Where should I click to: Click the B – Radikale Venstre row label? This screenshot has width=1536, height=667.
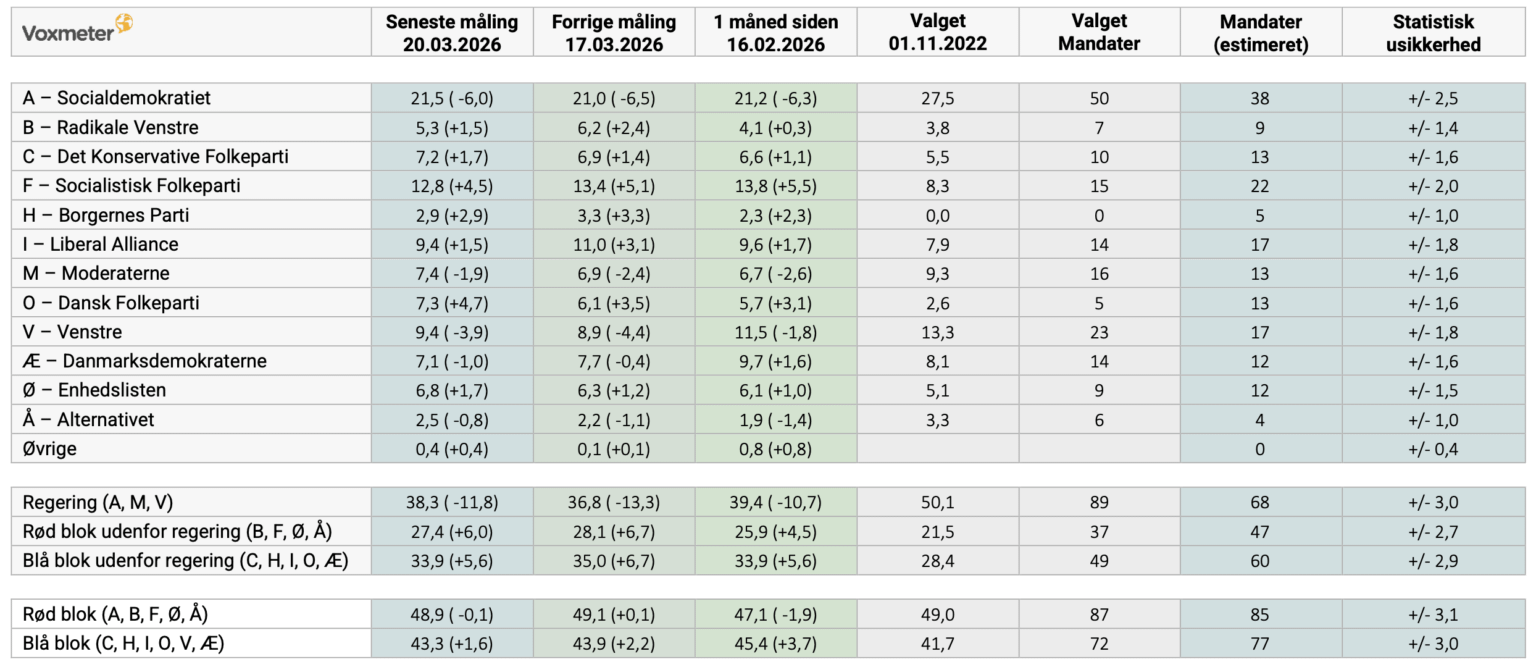[x=111, y=127]
